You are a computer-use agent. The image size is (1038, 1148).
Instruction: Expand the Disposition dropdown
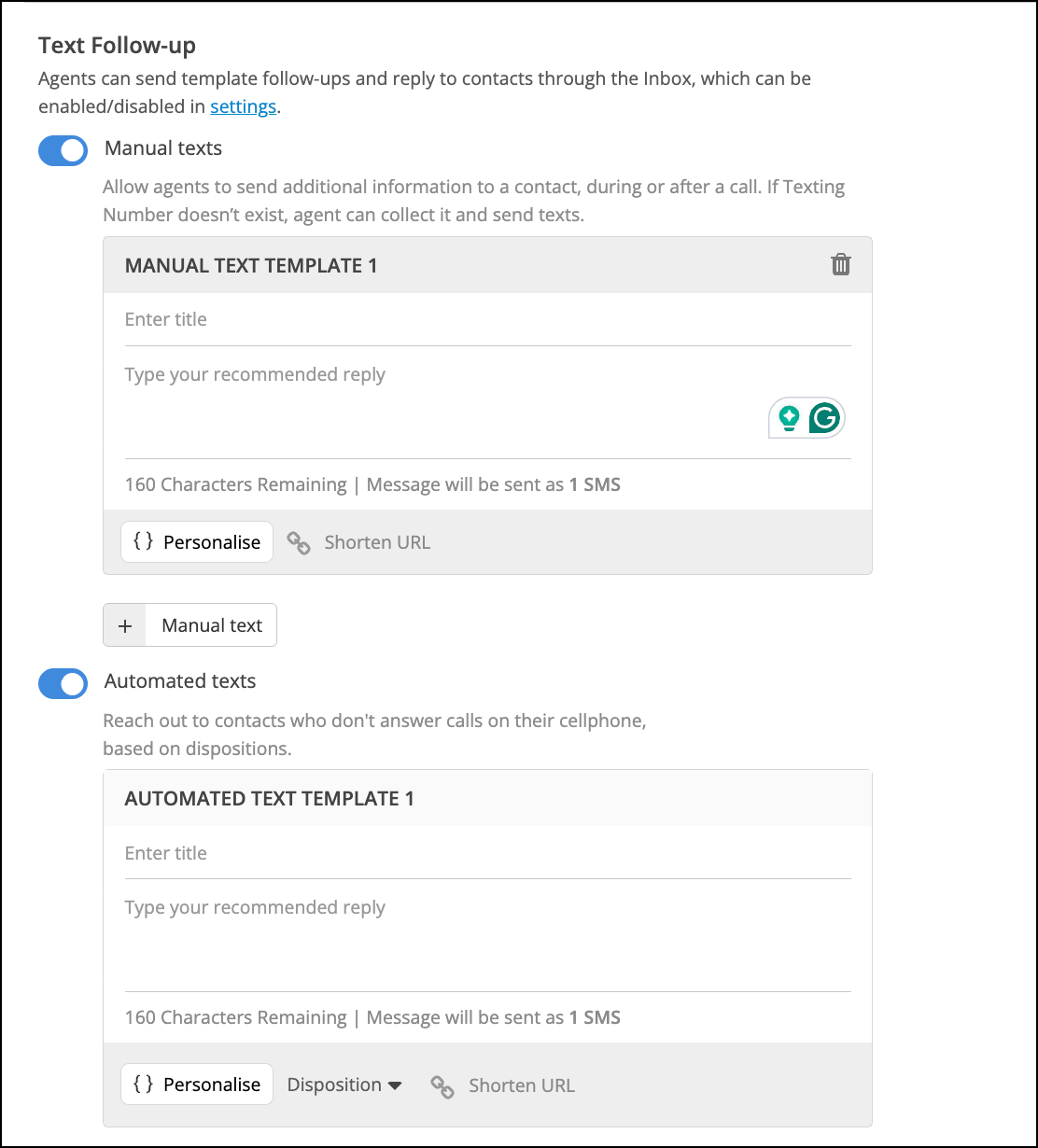344,1085
